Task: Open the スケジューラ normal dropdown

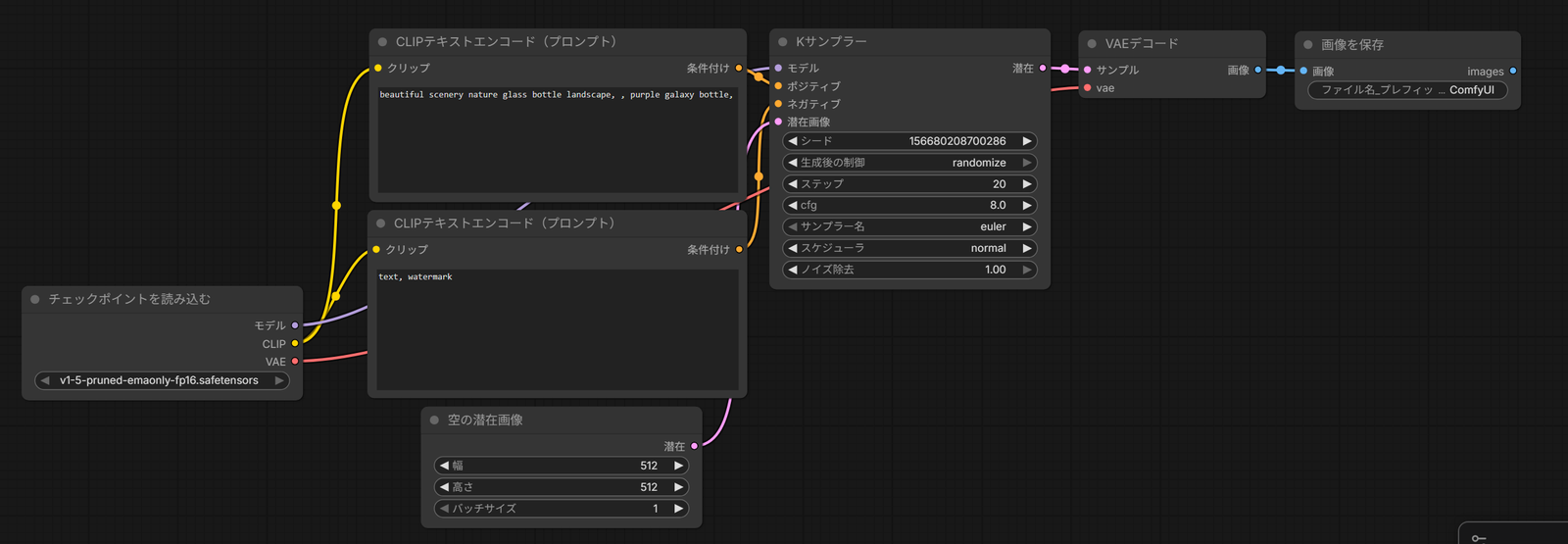Action: click(x=909, y=249)
